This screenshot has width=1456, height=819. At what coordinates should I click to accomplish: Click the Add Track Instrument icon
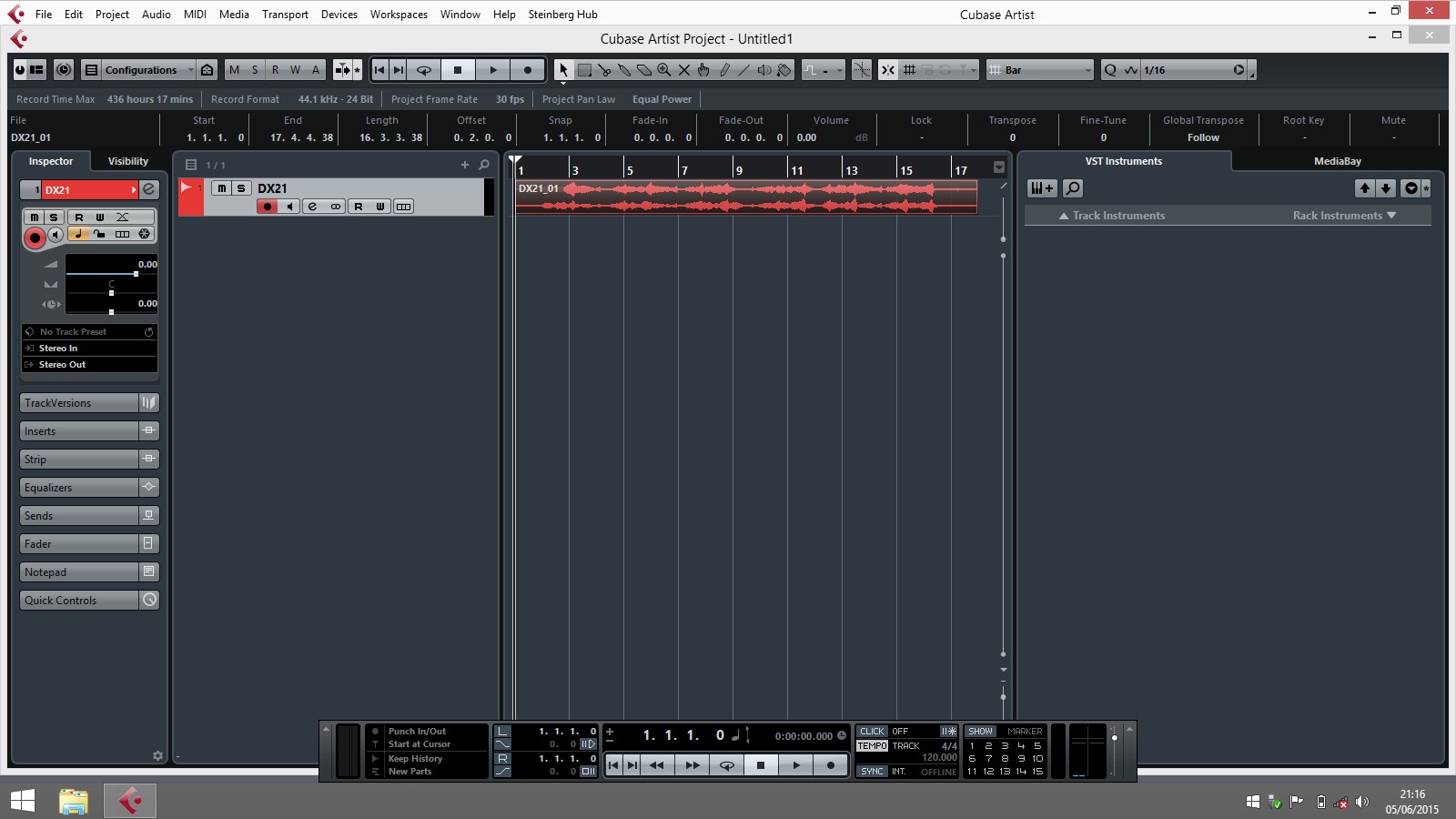pos(1042,188)
